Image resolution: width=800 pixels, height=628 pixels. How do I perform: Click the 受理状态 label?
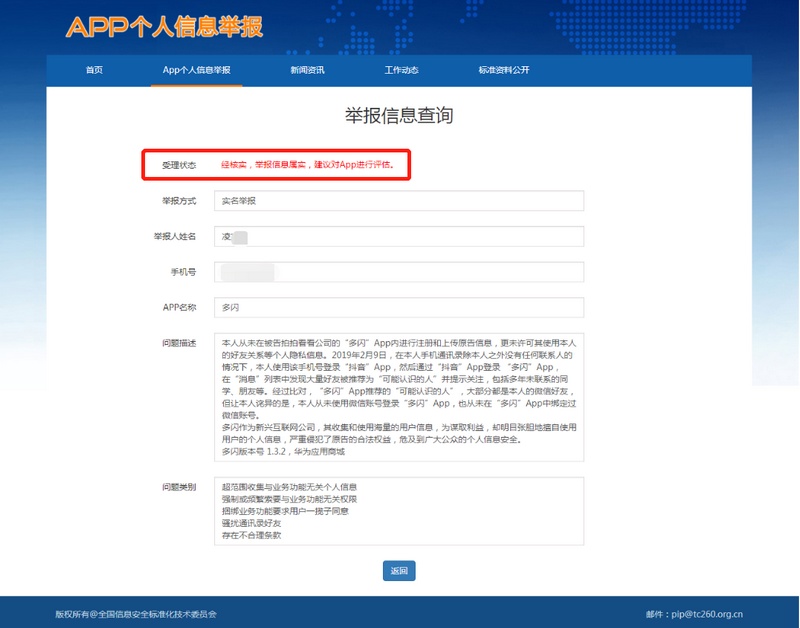coord(179,165)
